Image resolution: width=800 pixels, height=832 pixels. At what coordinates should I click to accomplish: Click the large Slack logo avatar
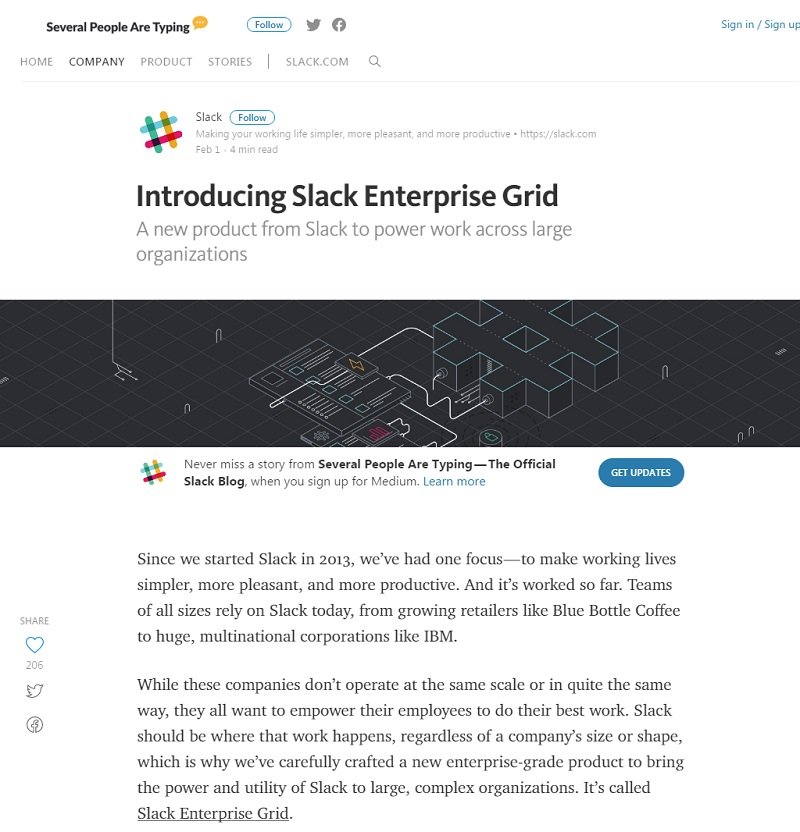(161, 132)
